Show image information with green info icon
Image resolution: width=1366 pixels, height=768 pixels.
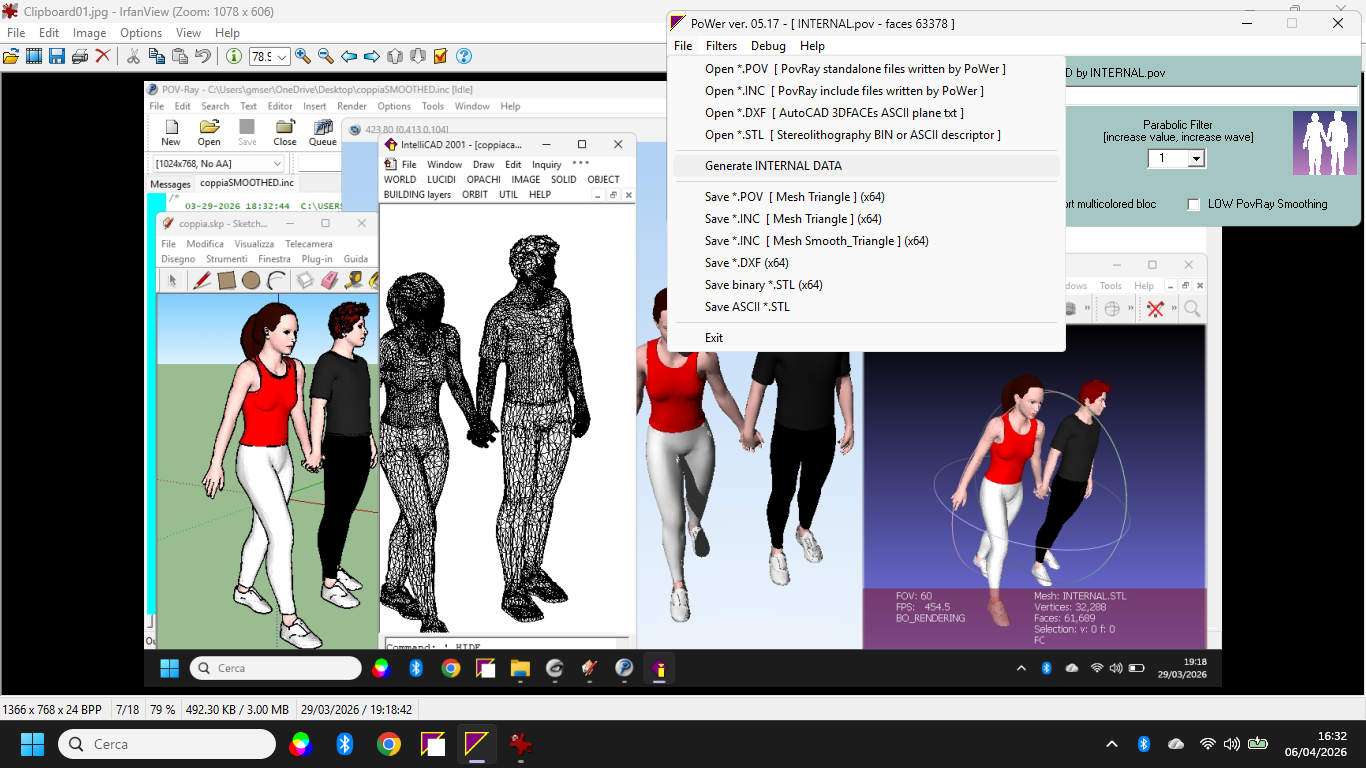234,57
